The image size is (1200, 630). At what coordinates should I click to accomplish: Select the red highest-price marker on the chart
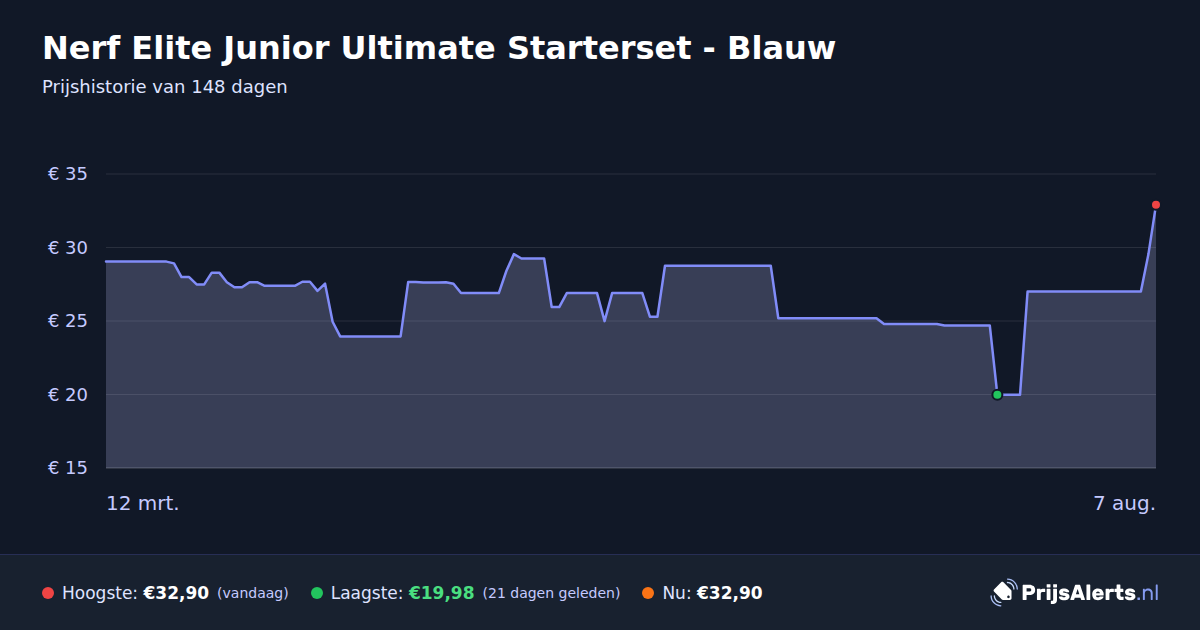(x=1156, y=205)
